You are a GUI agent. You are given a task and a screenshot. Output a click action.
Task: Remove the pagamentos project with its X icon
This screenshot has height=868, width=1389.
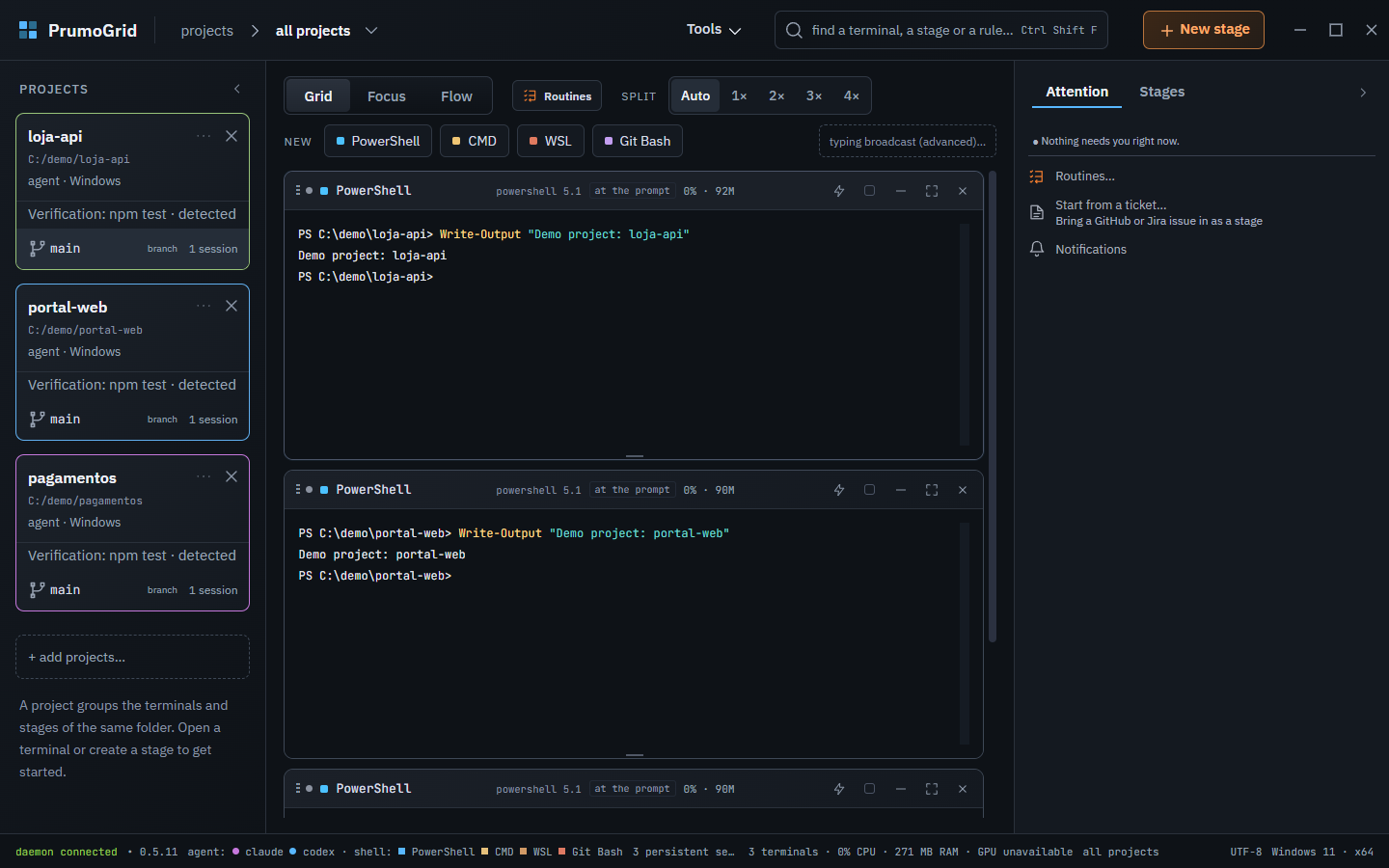[x=231, y=476]
